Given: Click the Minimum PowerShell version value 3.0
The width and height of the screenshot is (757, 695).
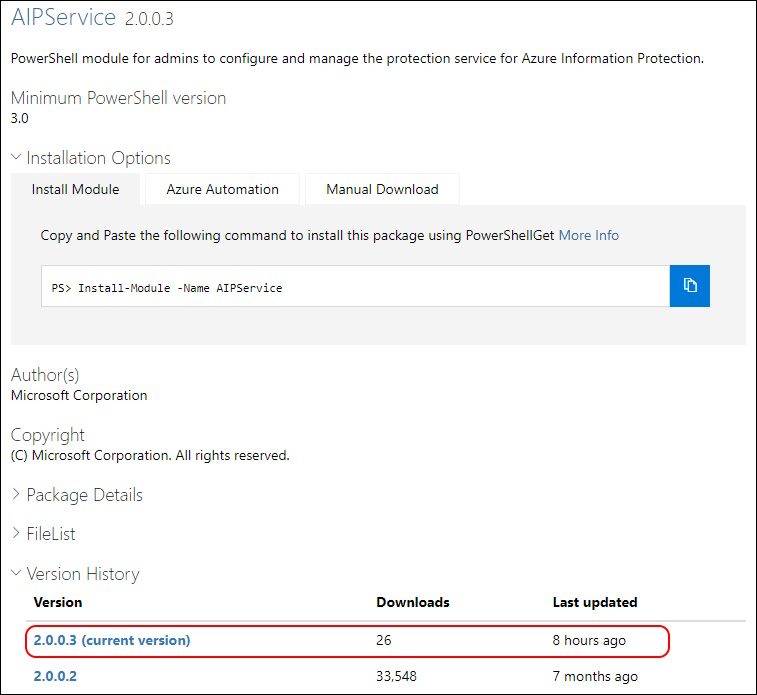Looking at the screenshot, I should tap(20, 118).
